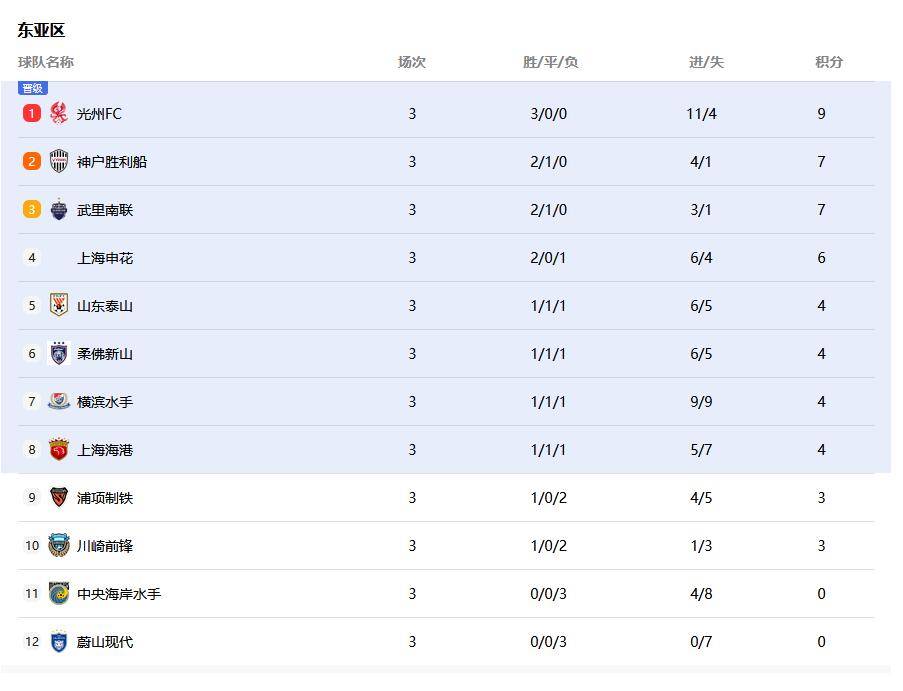Open the 上海申花 team name link

click(x=105, y=258)
